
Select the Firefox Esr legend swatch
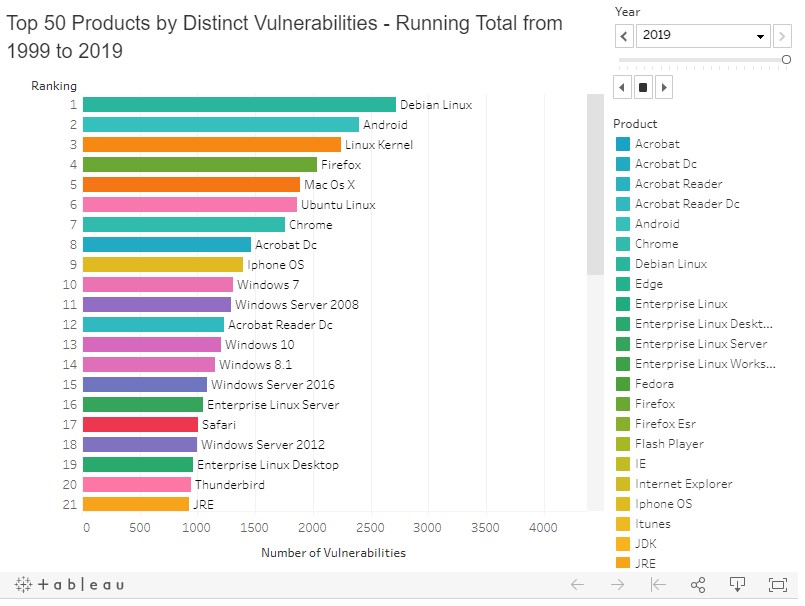623,424
